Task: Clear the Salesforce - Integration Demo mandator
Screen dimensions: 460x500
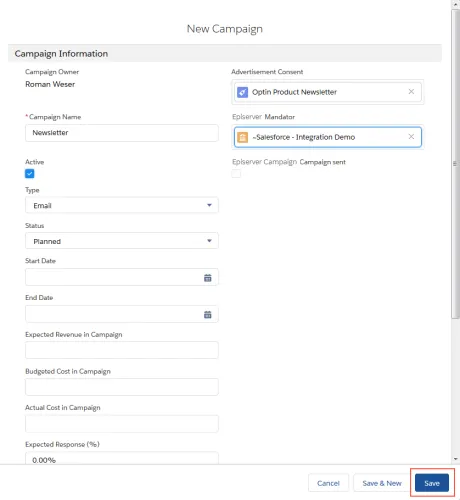Action: [x=411, y=137]
